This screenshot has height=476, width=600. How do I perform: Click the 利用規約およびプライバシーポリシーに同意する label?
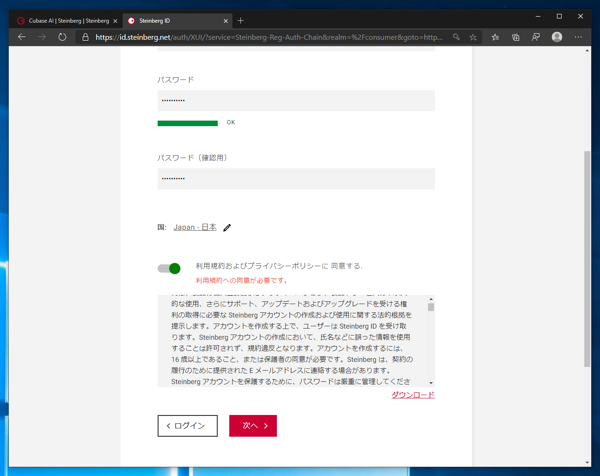point(279,266)
